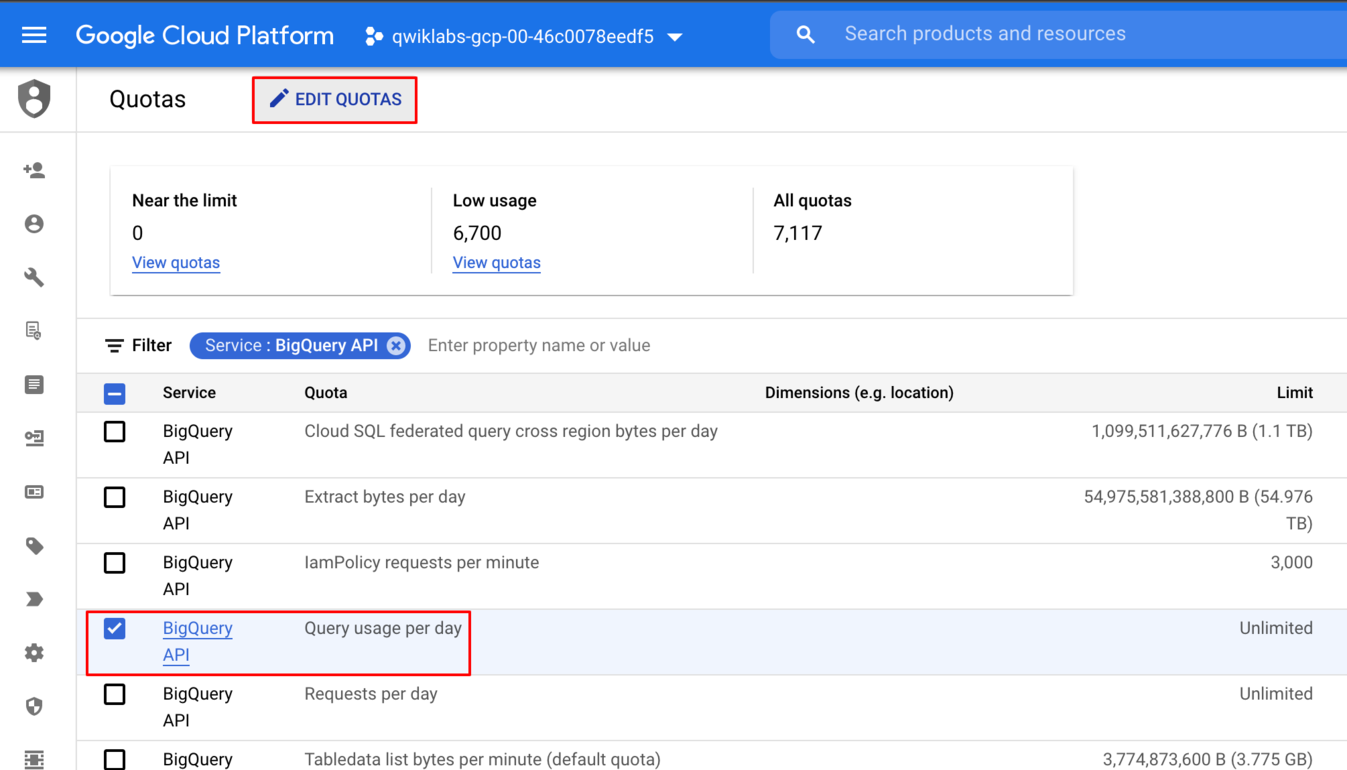
Task: Click the Quota column header
Action: pos(326,393)
